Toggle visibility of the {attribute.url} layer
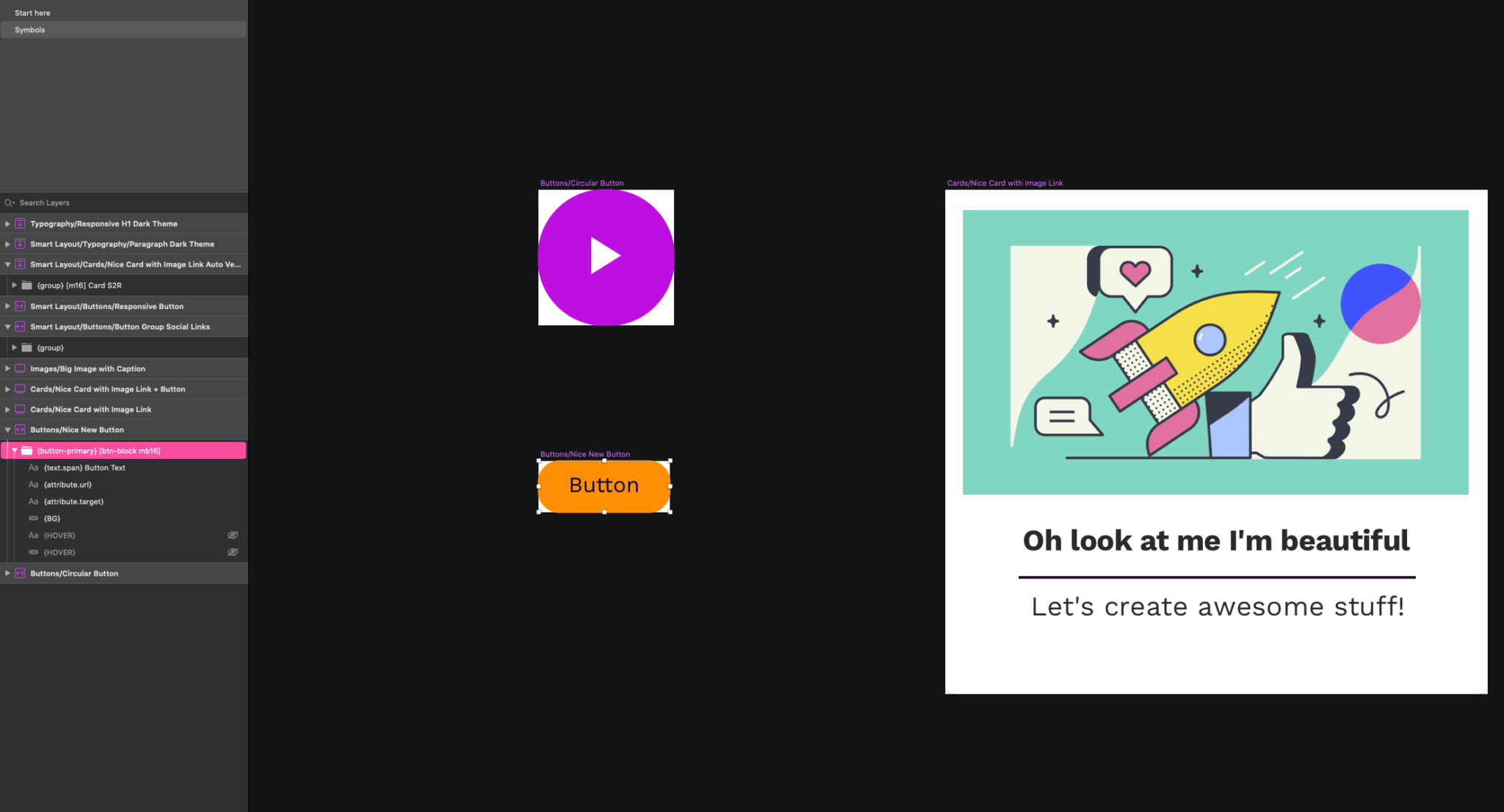 click(x=233, y=485)
